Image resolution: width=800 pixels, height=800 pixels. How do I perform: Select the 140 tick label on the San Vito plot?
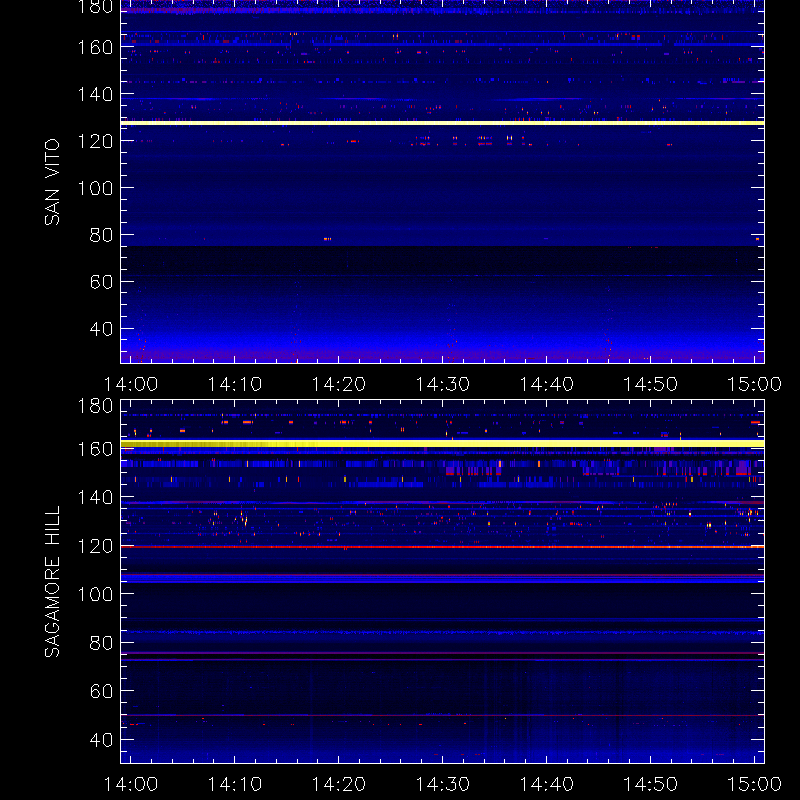point(95,94)
